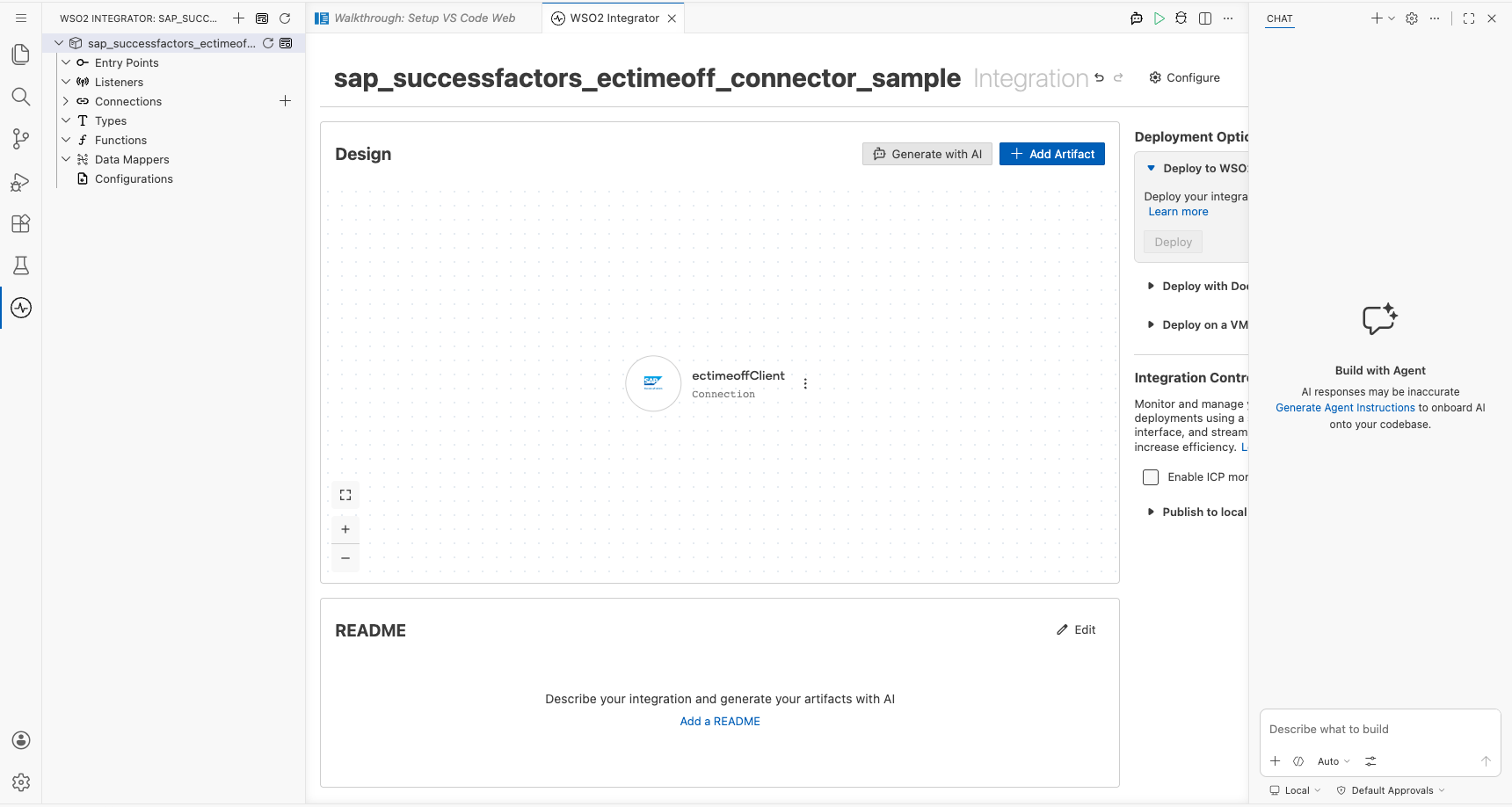Collapse the Data Mappers tree node
Screen dimensions: 1512x807
point(66,159)
